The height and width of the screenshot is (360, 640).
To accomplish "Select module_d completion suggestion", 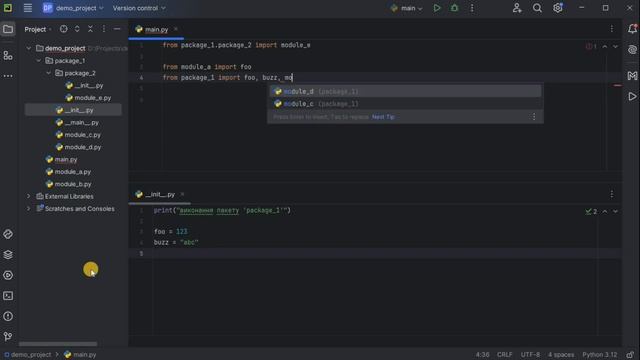I will [x=405, y=91].
